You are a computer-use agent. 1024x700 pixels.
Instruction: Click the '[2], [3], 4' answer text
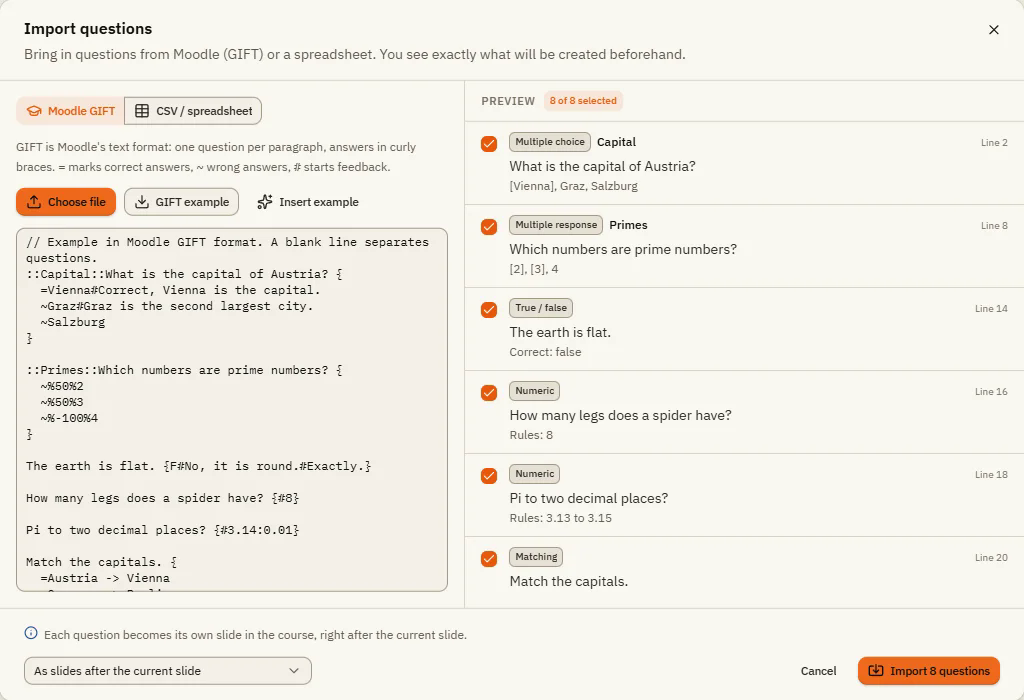tap(534, 268)
